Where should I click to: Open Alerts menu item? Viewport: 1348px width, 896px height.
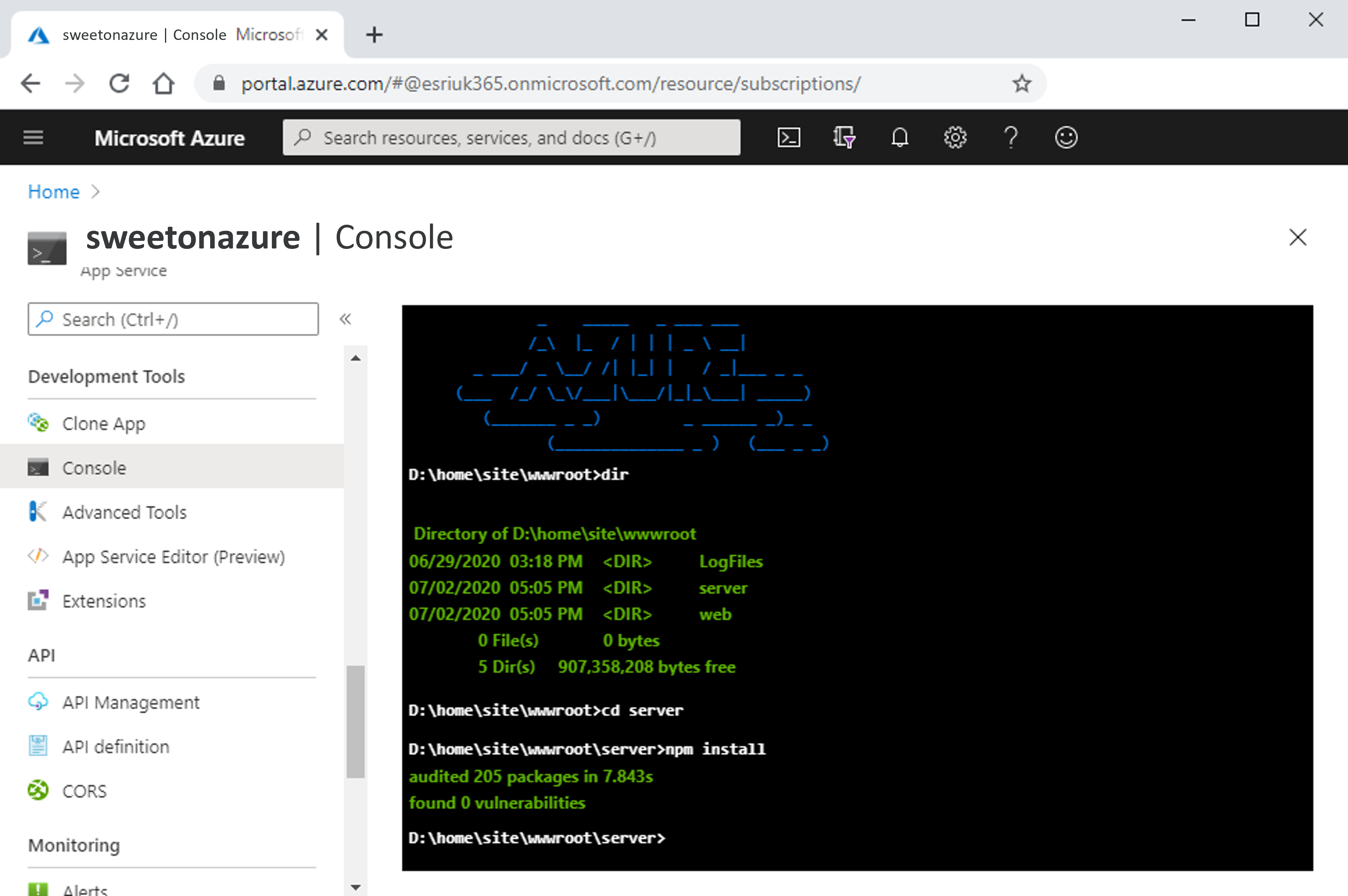point(171,889)
